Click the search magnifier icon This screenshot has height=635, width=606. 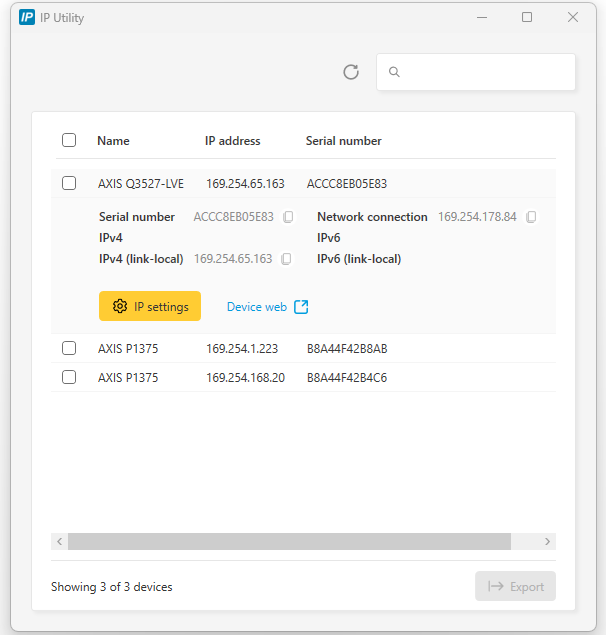[x=394, y=72]
